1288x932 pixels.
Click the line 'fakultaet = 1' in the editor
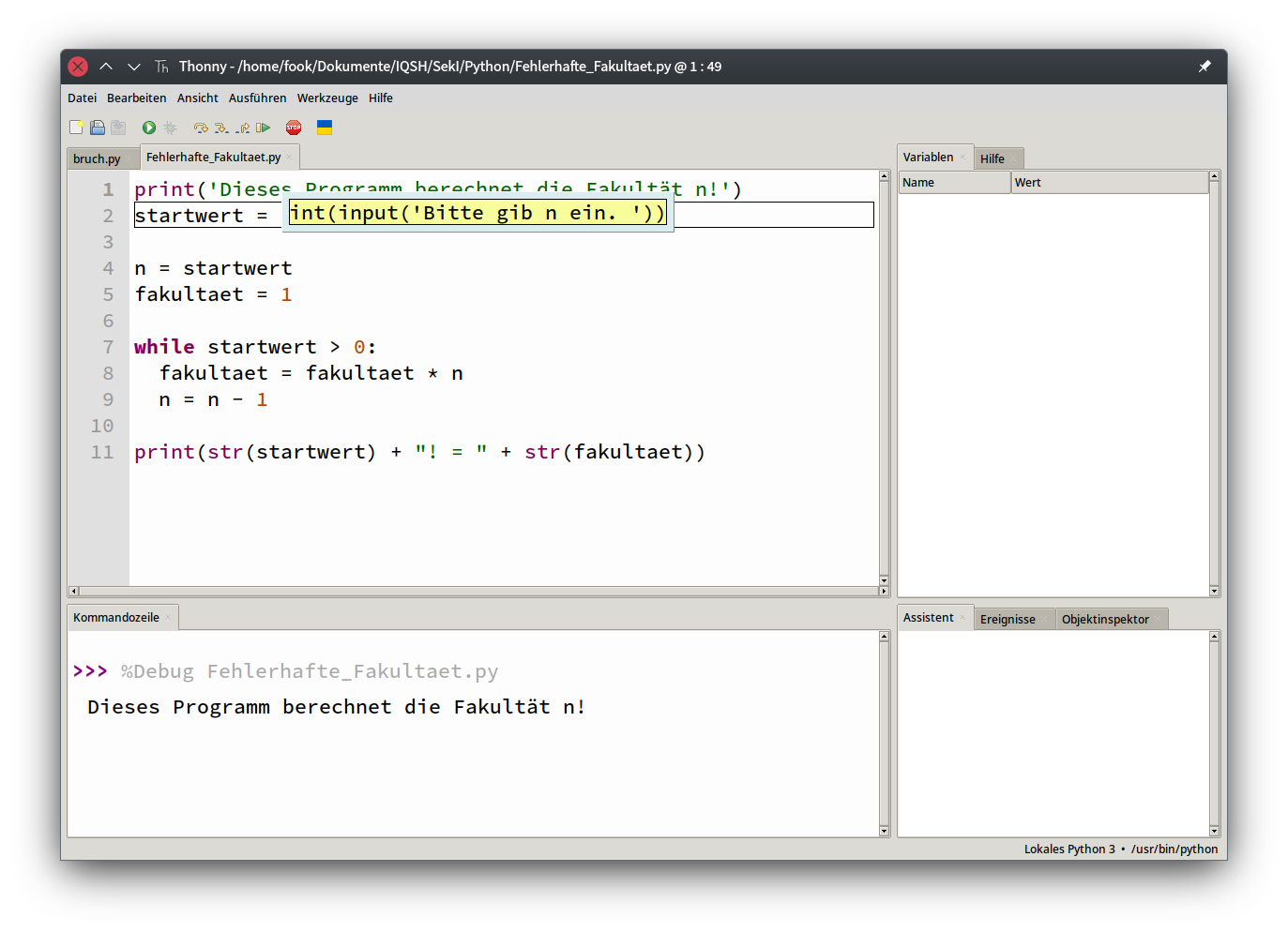click(213, 294)
